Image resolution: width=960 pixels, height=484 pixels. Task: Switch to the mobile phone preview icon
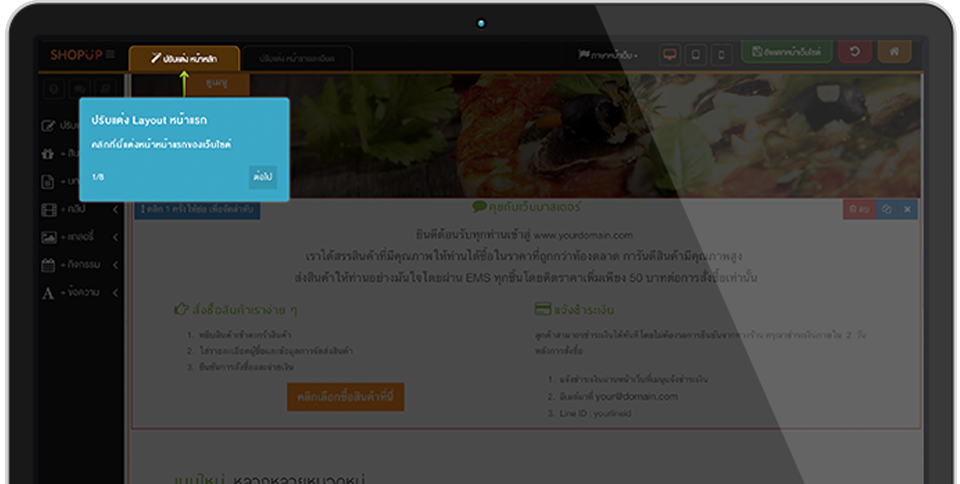(721, 54)
